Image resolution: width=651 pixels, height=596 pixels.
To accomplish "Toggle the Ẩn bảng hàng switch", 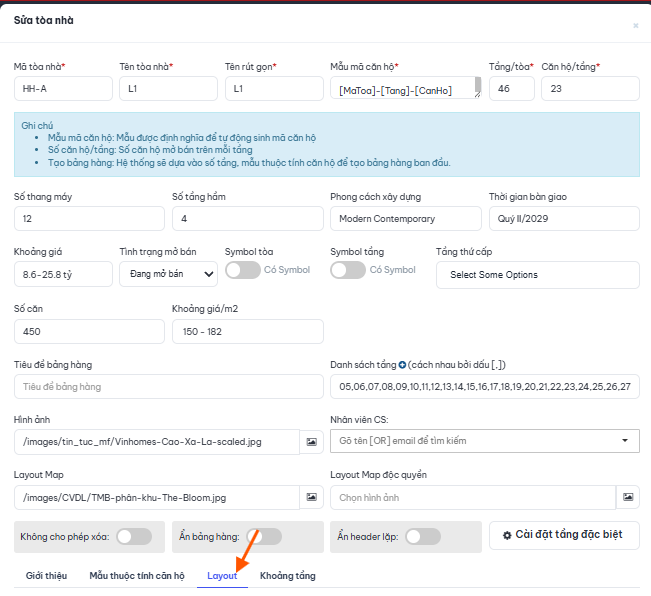I will 264,537.
